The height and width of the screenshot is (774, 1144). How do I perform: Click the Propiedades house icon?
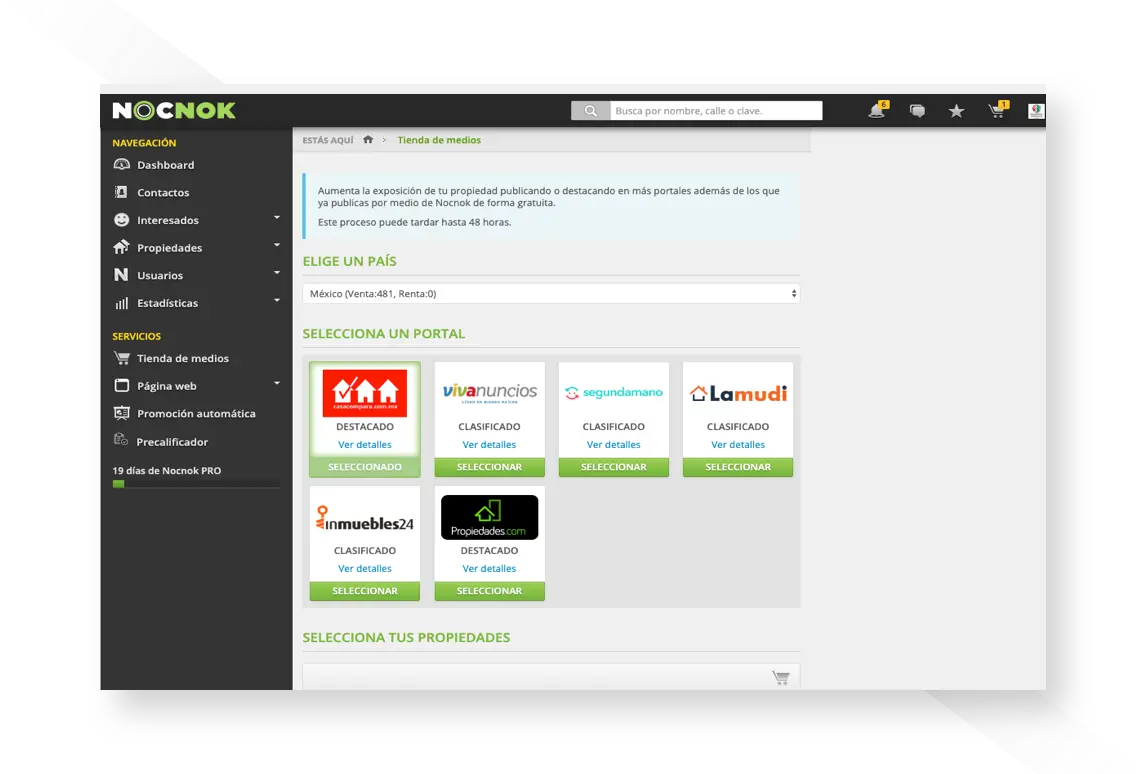(x=121, y=247)
